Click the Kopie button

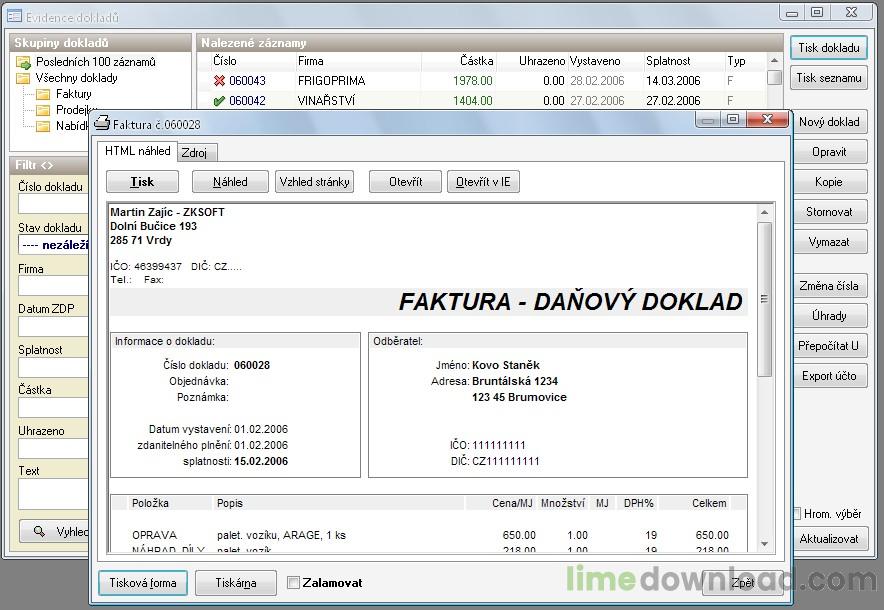click(829, 182)
